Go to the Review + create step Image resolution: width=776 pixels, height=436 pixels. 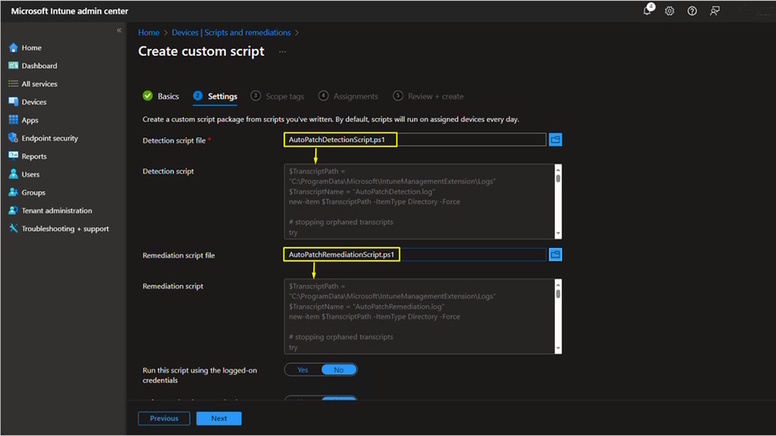click(x=428, y=96)
